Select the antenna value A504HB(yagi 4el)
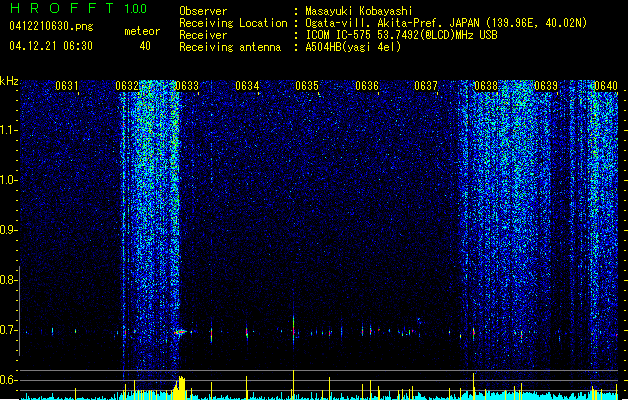Screen dimensions: 629x400 click(x=353, y=47)
